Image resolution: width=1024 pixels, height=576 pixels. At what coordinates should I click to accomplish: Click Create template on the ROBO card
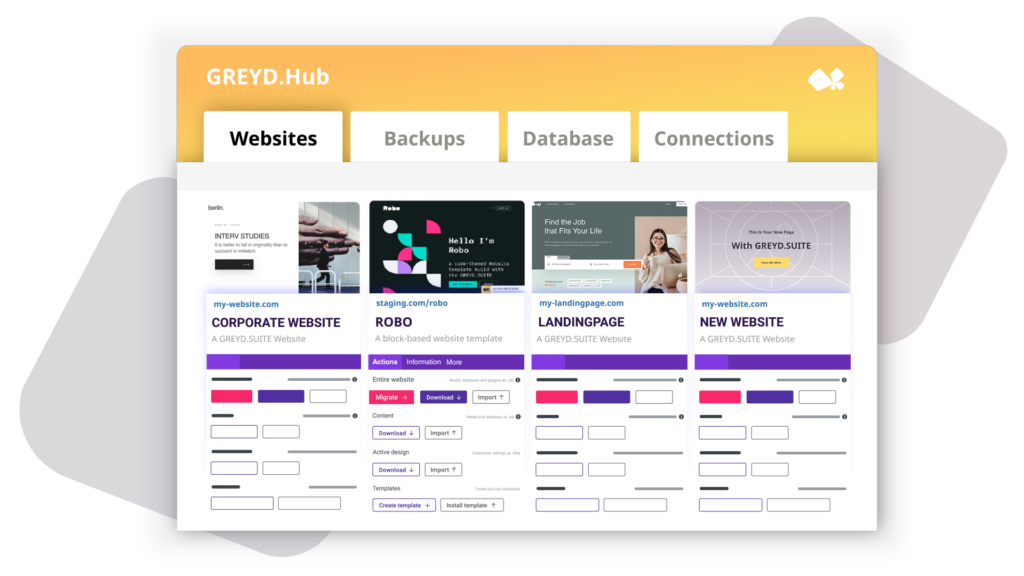[x=403, y=504]
